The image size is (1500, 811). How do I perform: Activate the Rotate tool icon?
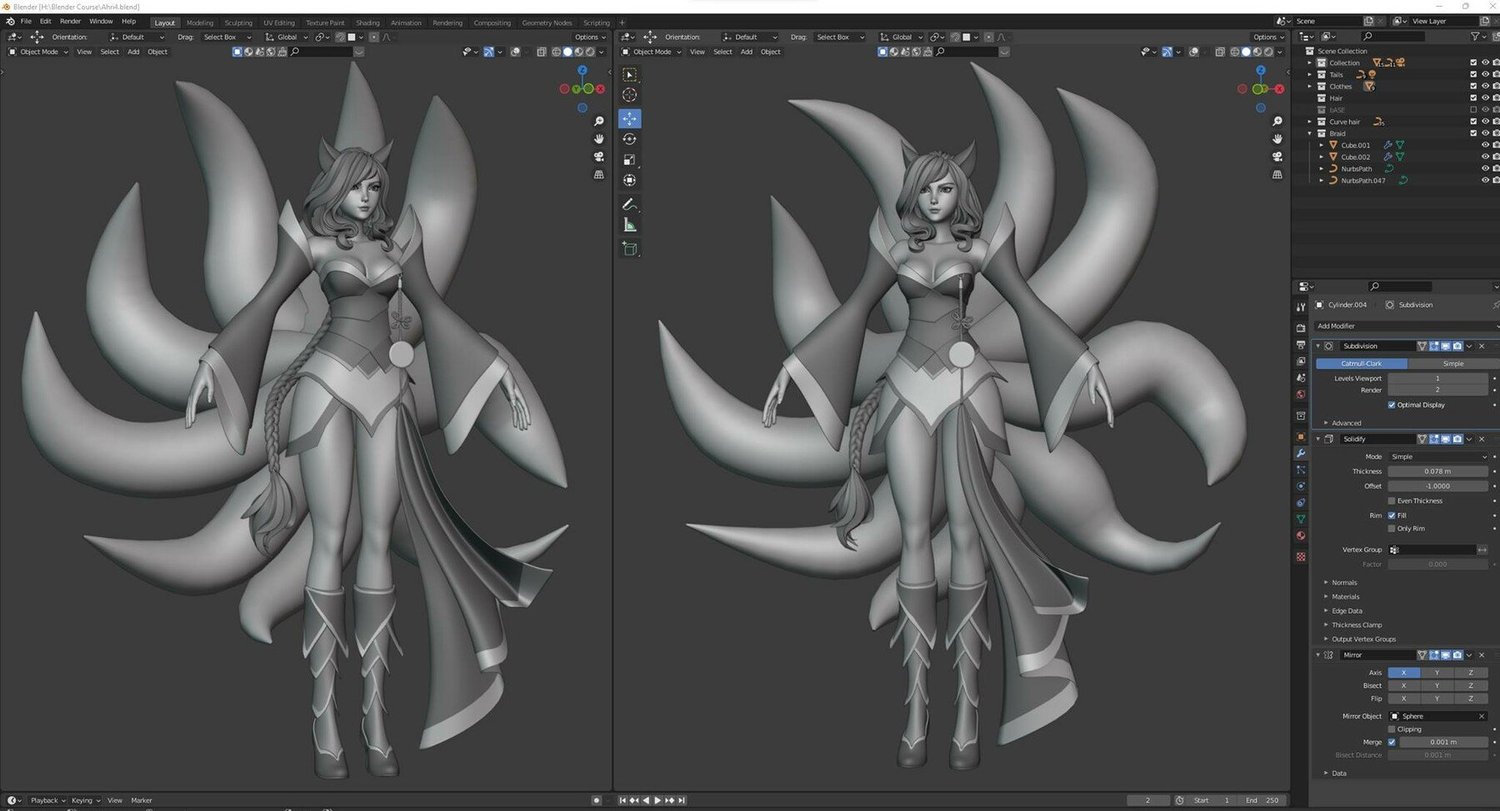coord(629,139)
